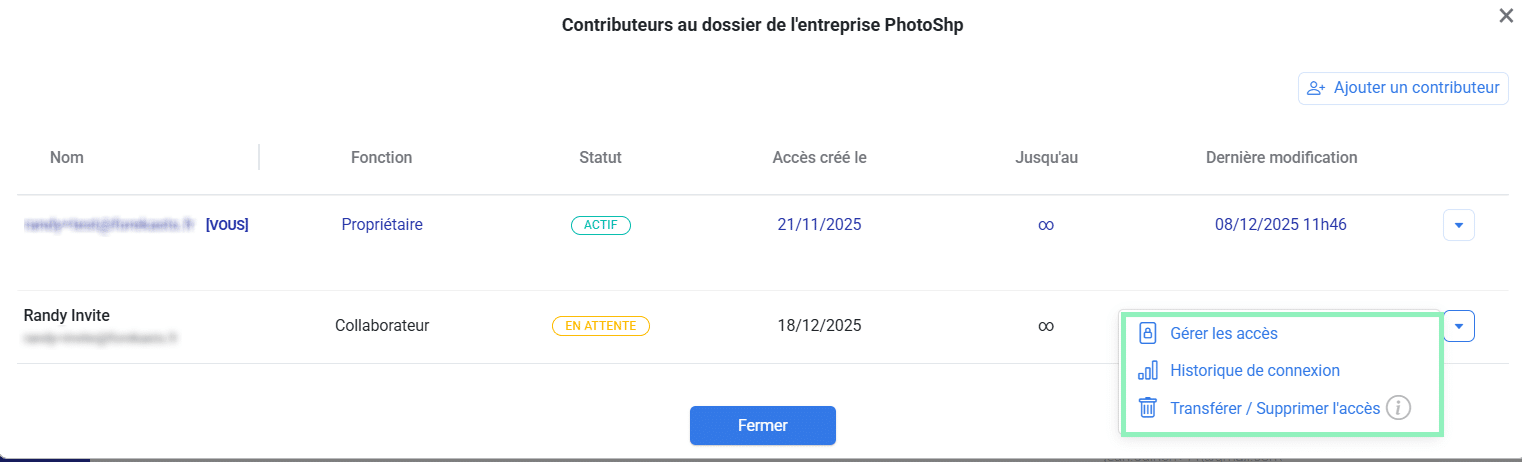
Task: Click the lock icon beside Gérer les accès
Action: (x=1148, y=333)
